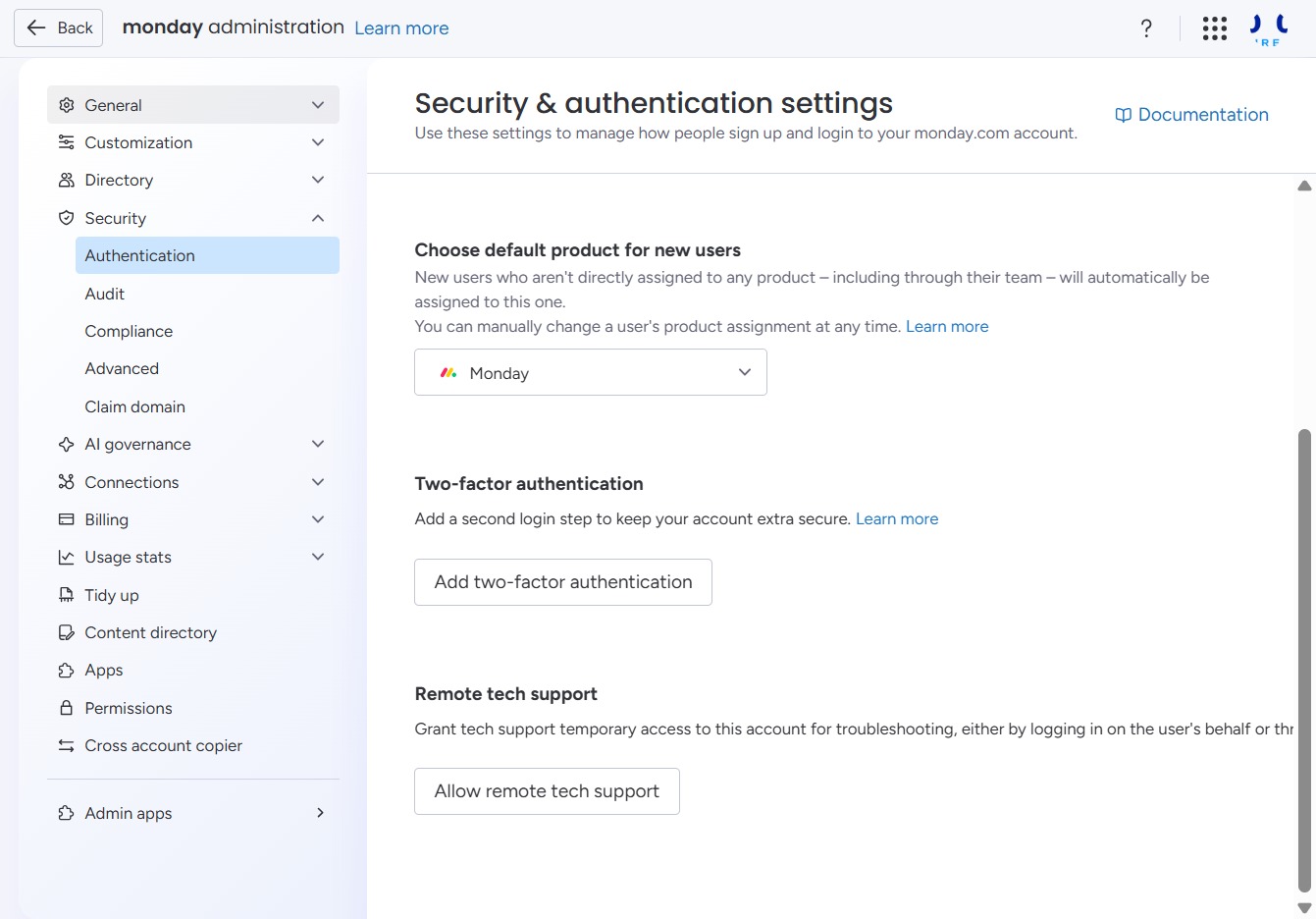1316x919 pixels.
Task: Click the Permissions lock icon
Action: click(67, 708)
